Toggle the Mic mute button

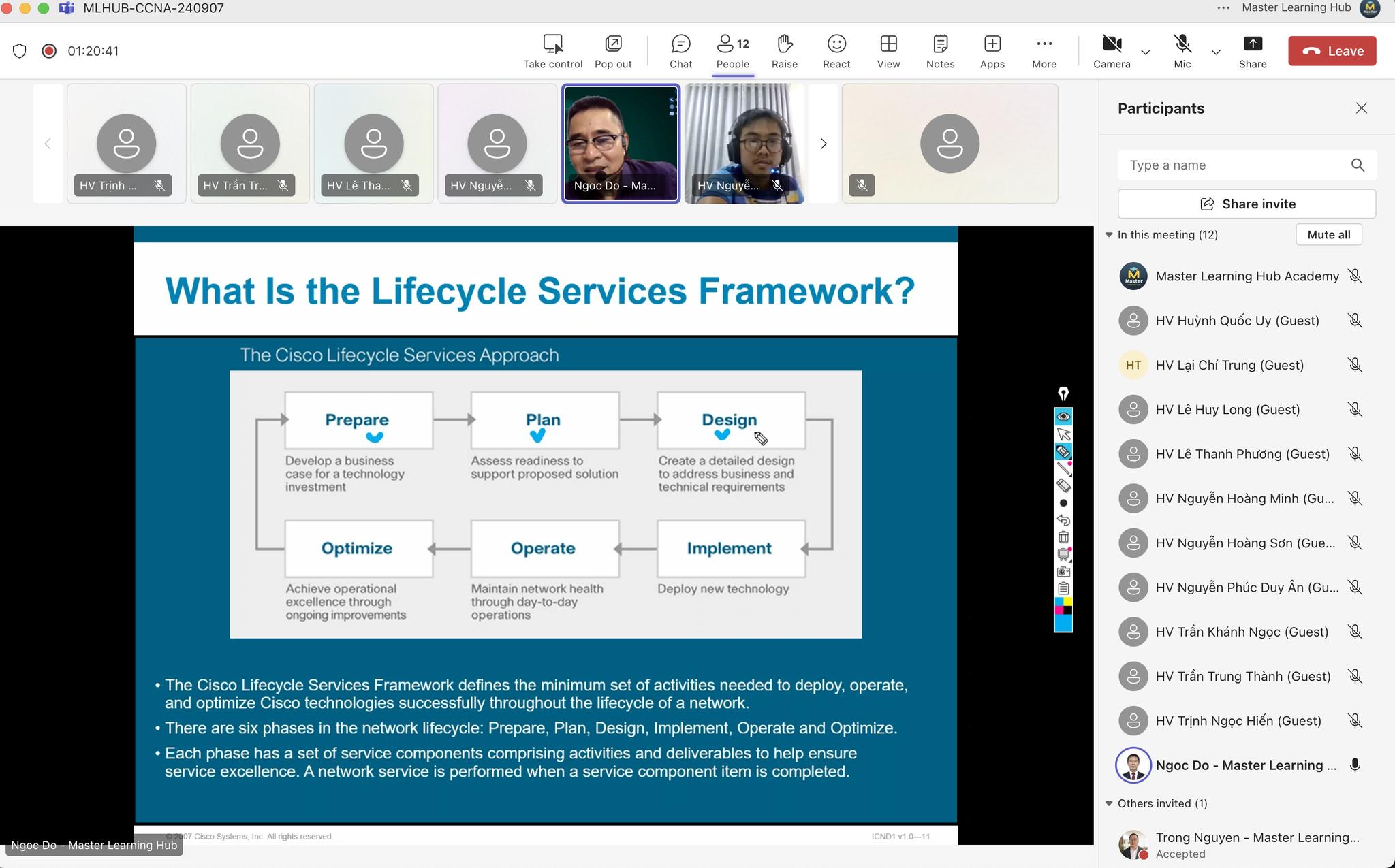(1182, 51)
